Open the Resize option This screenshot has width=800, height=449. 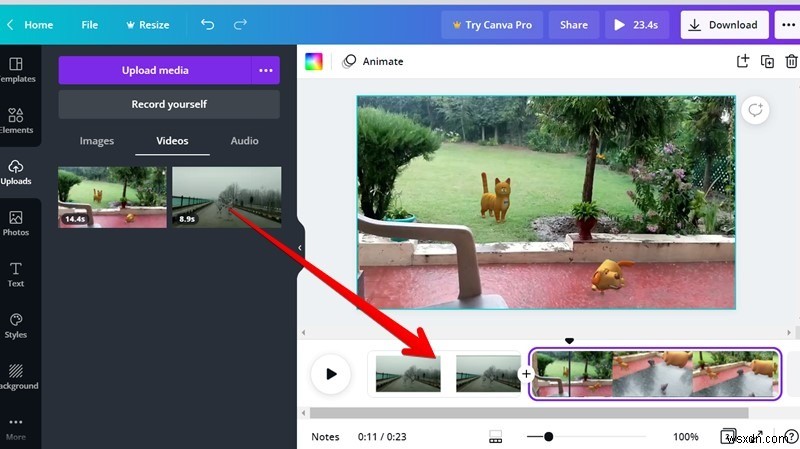coord(147,24)
